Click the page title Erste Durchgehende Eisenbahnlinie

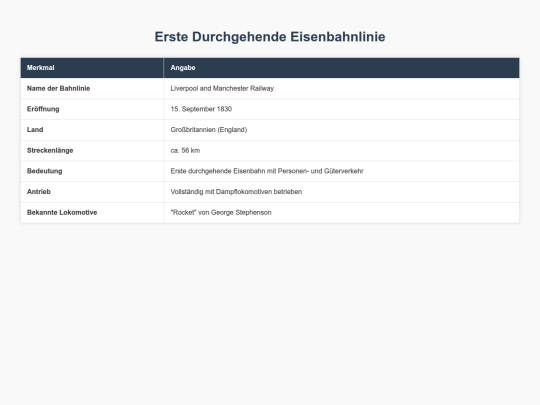(x=270, y=37)
